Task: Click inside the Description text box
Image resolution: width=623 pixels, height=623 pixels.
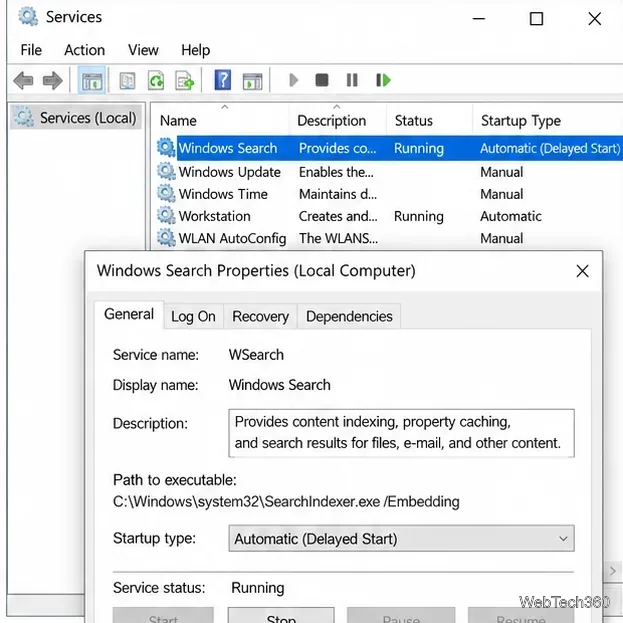Action: pos(401,433)
